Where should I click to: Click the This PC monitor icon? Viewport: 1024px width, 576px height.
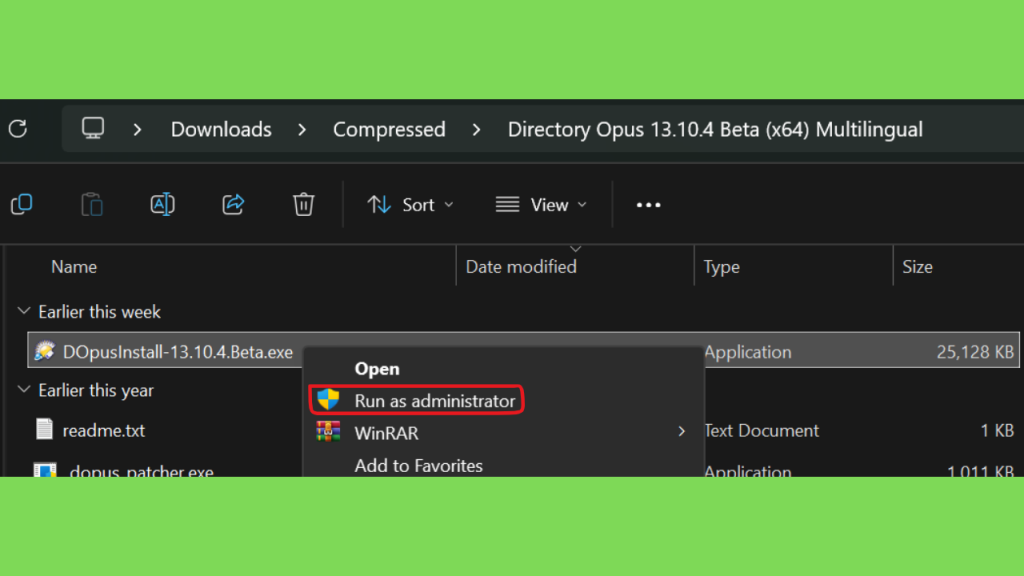coord(93,129)
